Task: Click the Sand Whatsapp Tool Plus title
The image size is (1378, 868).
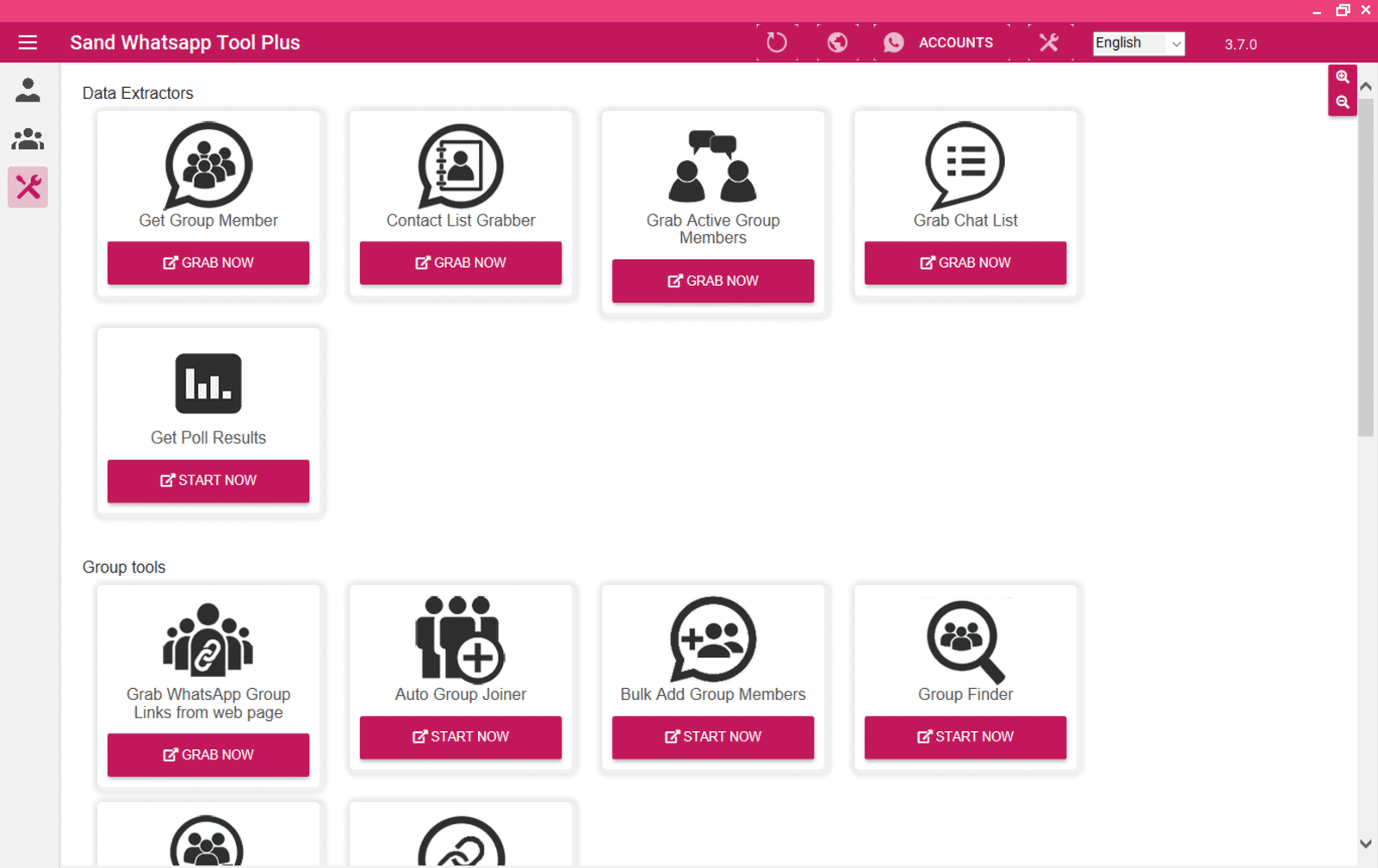Action: coord(185,42)
